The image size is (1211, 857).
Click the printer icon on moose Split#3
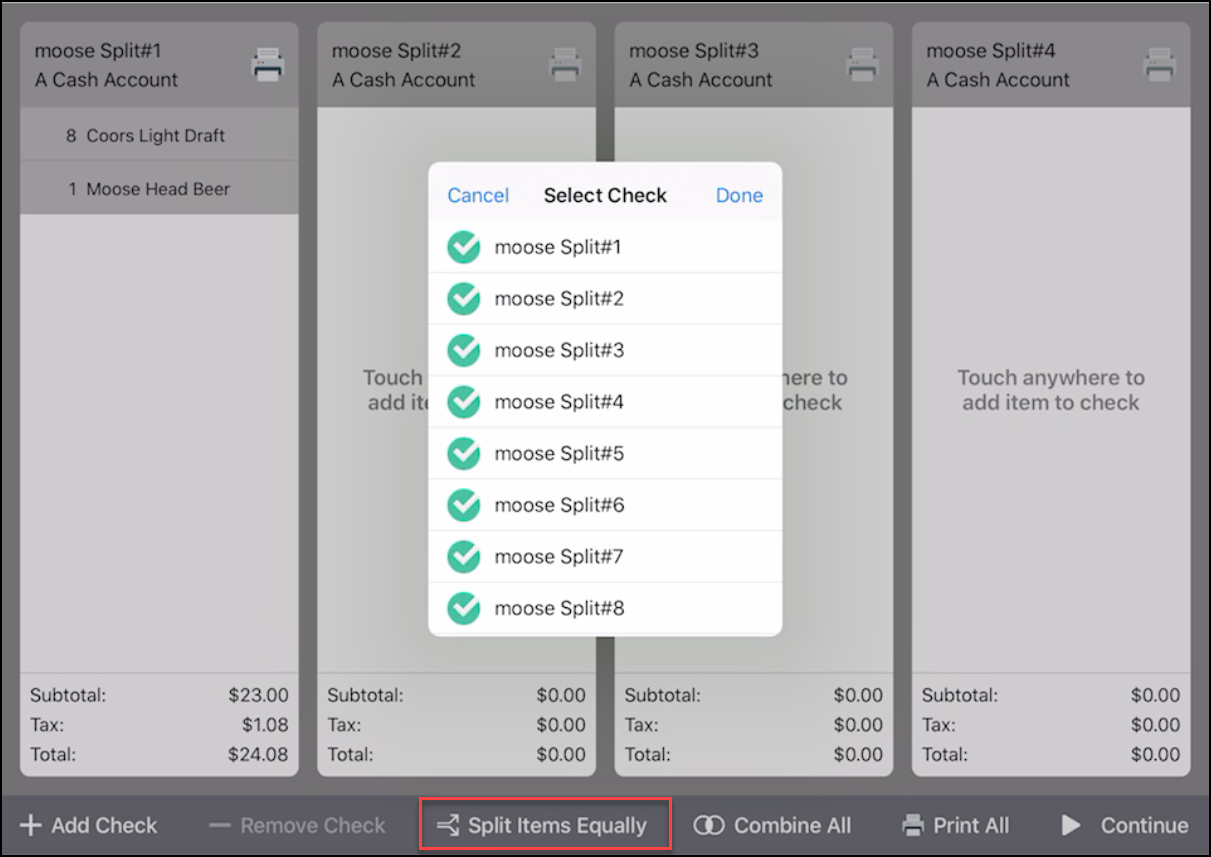pos(862,65)
